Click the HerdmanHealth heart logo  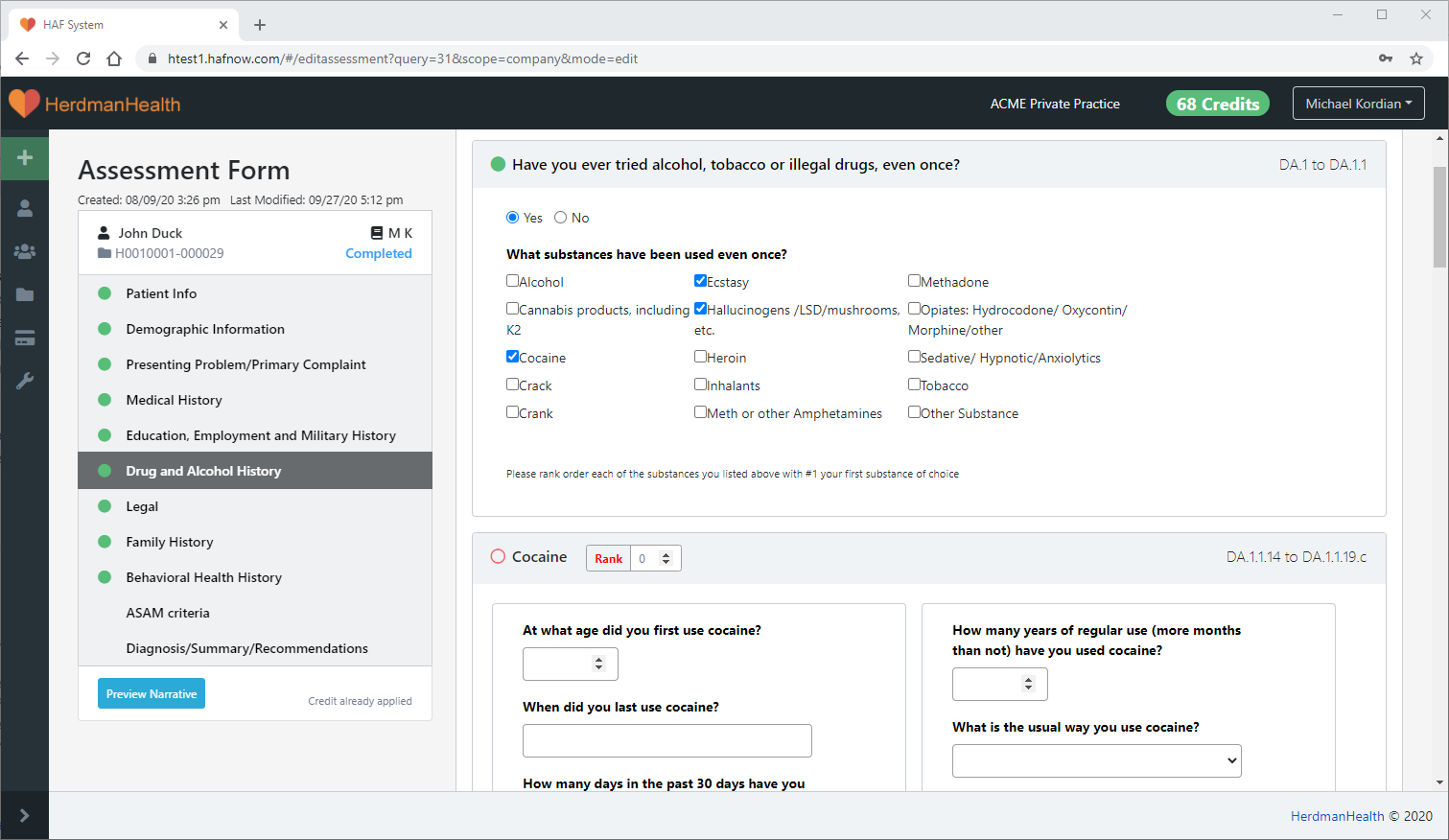(24, 104)
